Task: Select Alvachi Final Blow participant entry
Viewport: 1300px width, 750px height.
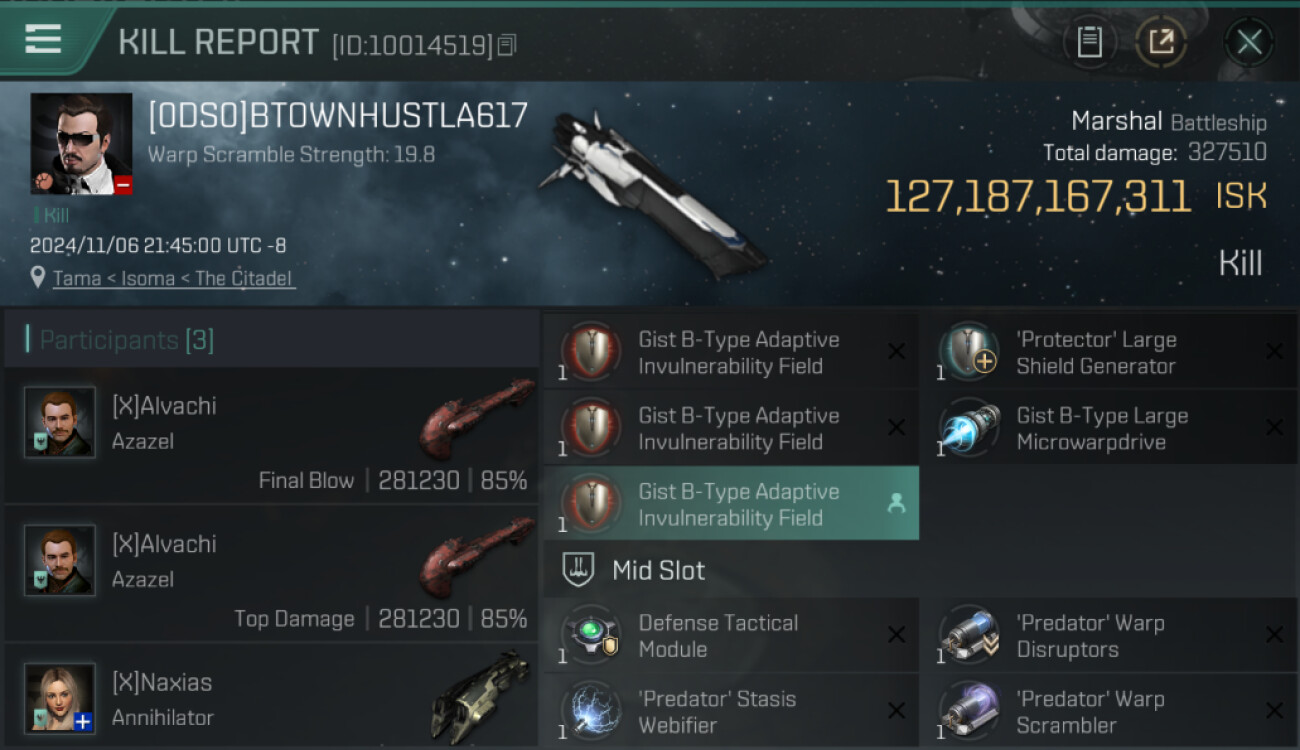Action: pos(271,435)
